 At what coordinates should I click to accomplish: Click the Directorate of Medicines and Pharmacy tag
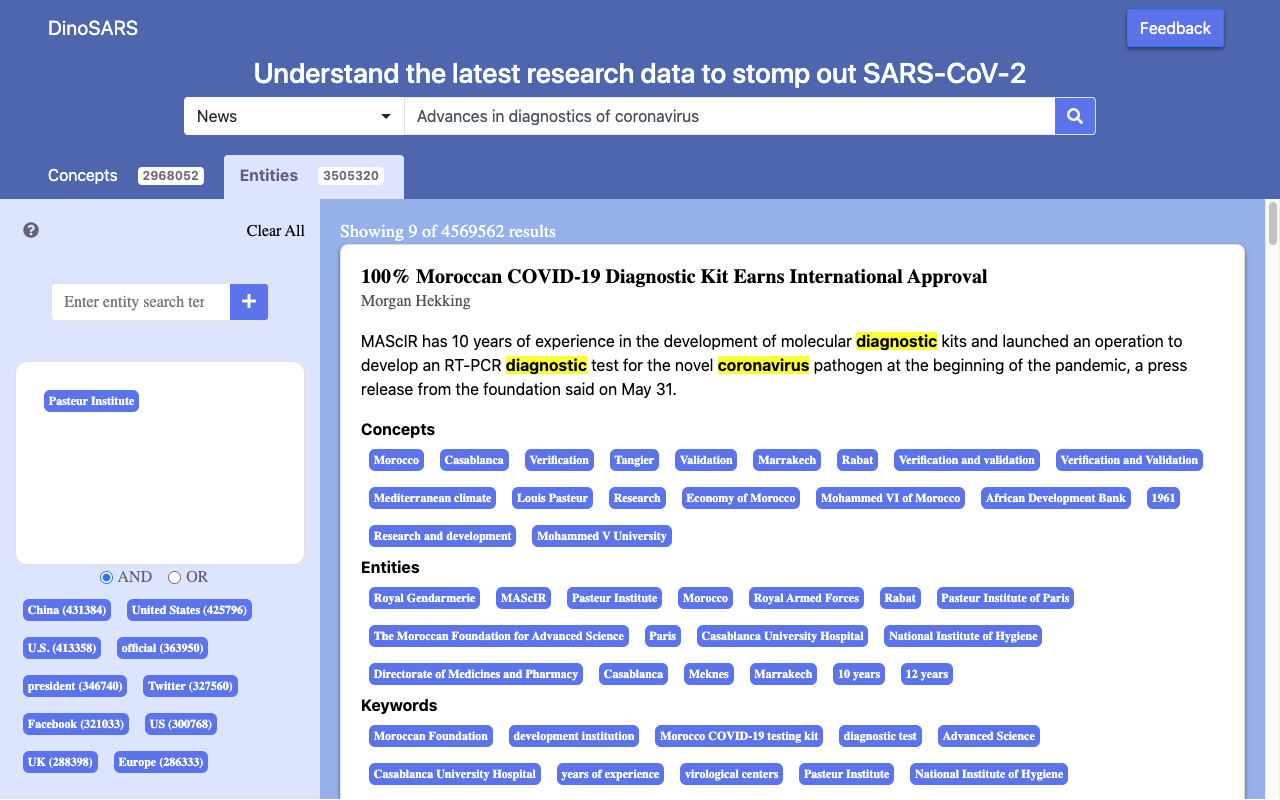point(476,674)
